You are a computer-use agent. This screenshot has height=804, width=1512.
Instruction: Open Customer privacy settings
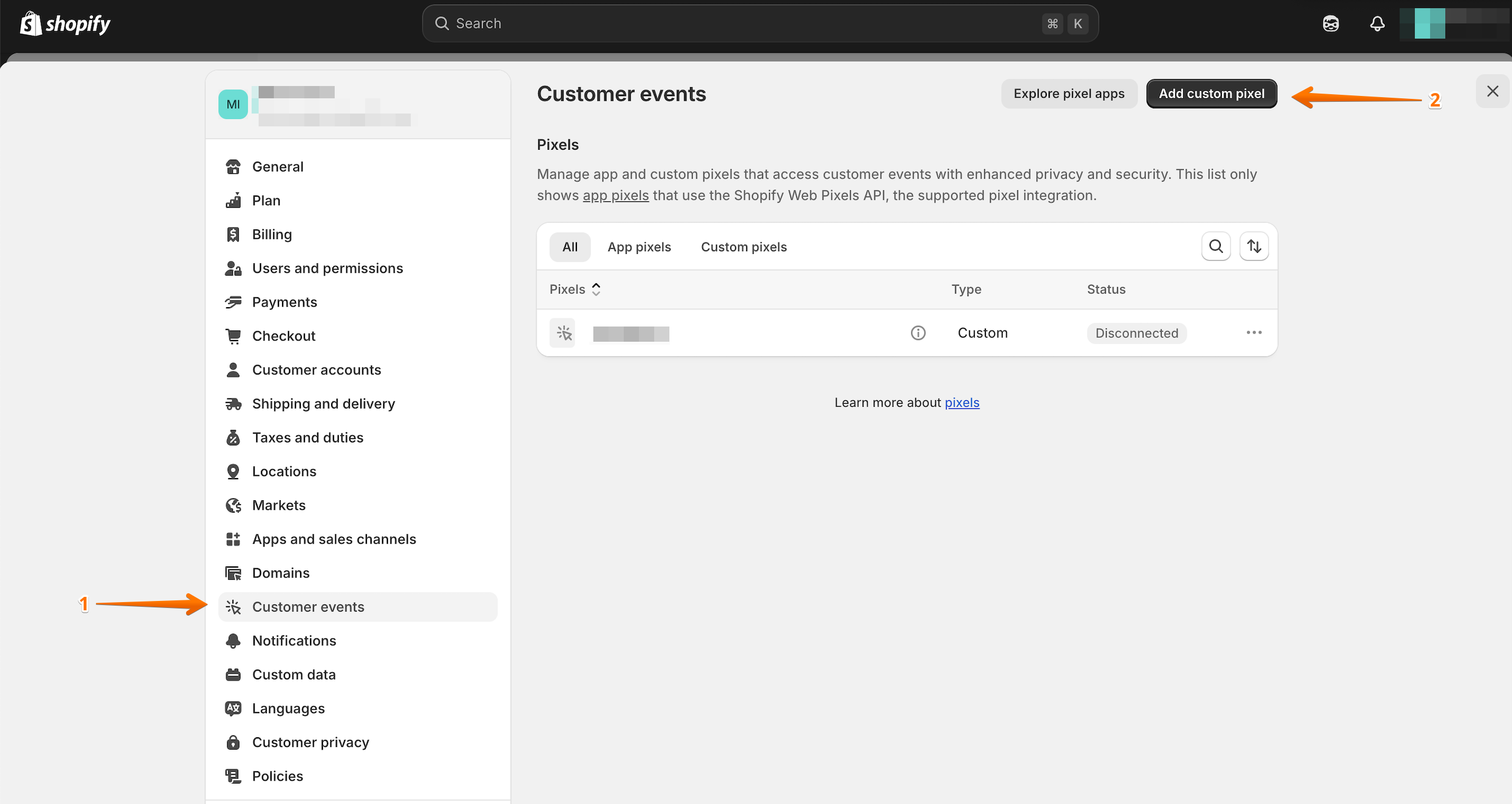click(x=311, y=743)
